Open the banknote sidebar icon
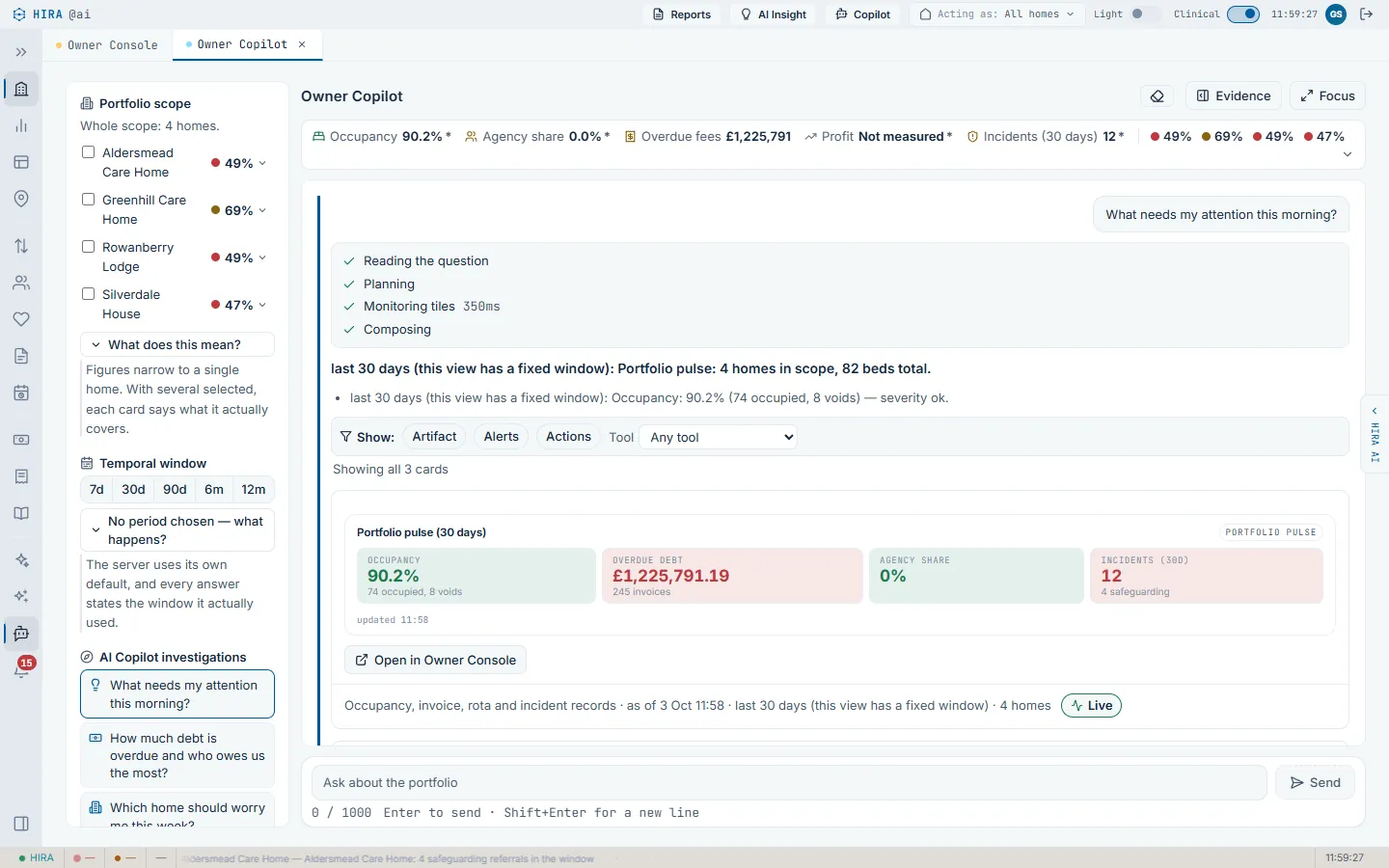Viewport: 1389px width, 868px height. point(21,440)
